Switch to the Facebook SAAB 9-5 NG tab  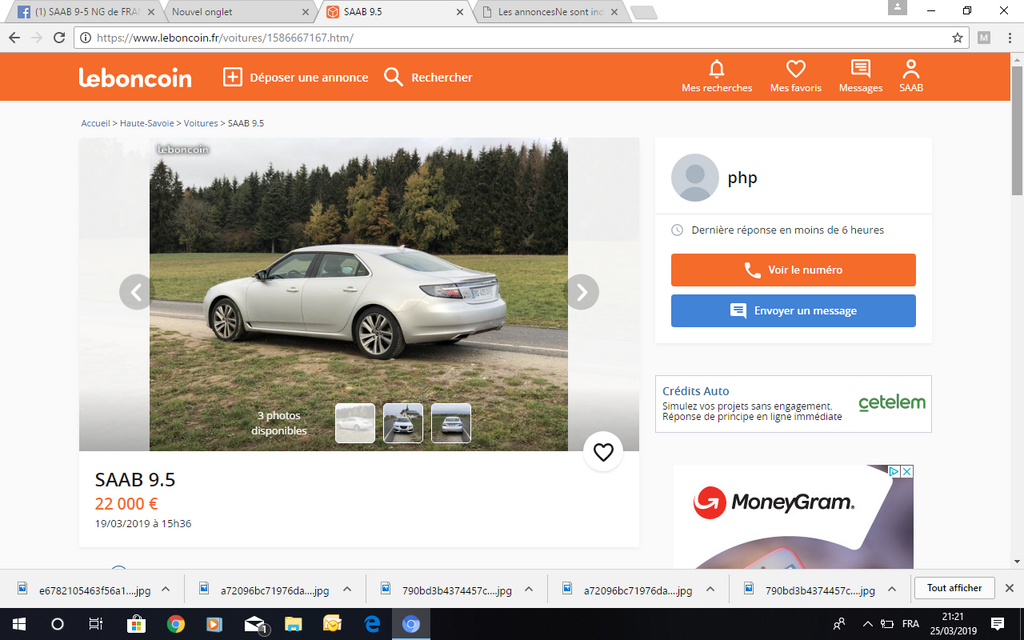(x=87, y=12)
